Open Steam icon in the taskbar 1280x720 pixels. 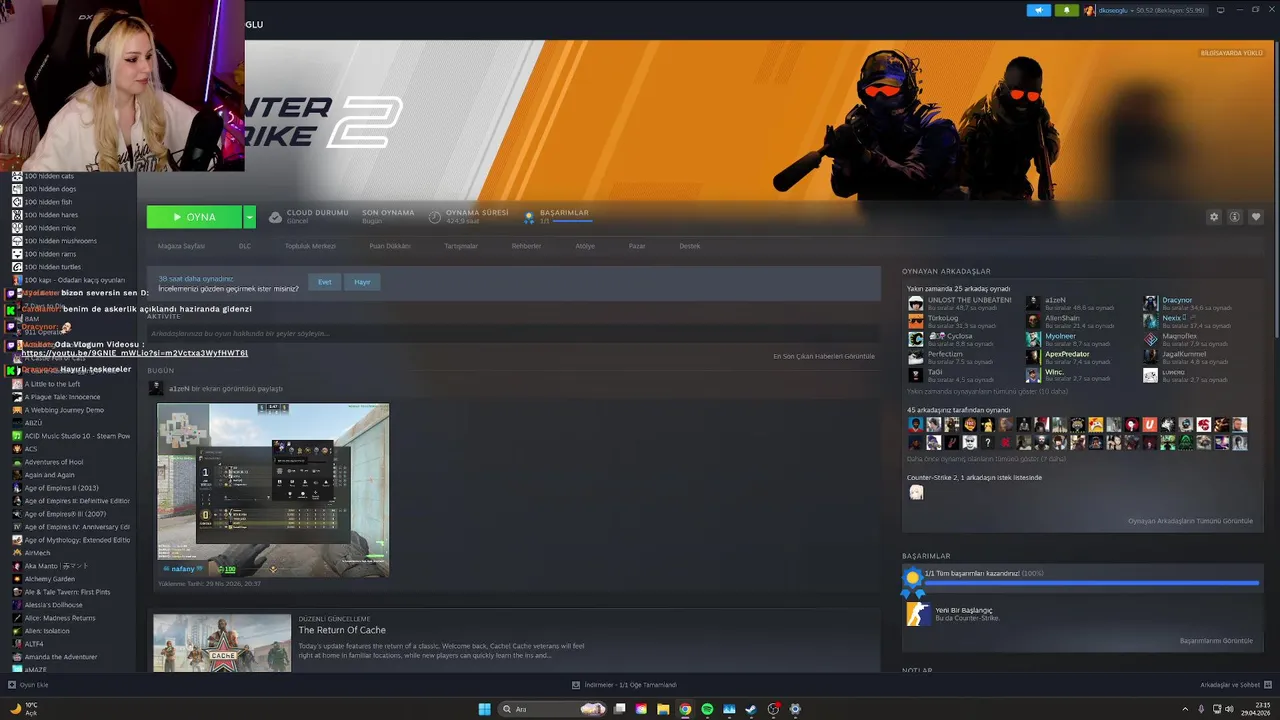pos(751,709)
